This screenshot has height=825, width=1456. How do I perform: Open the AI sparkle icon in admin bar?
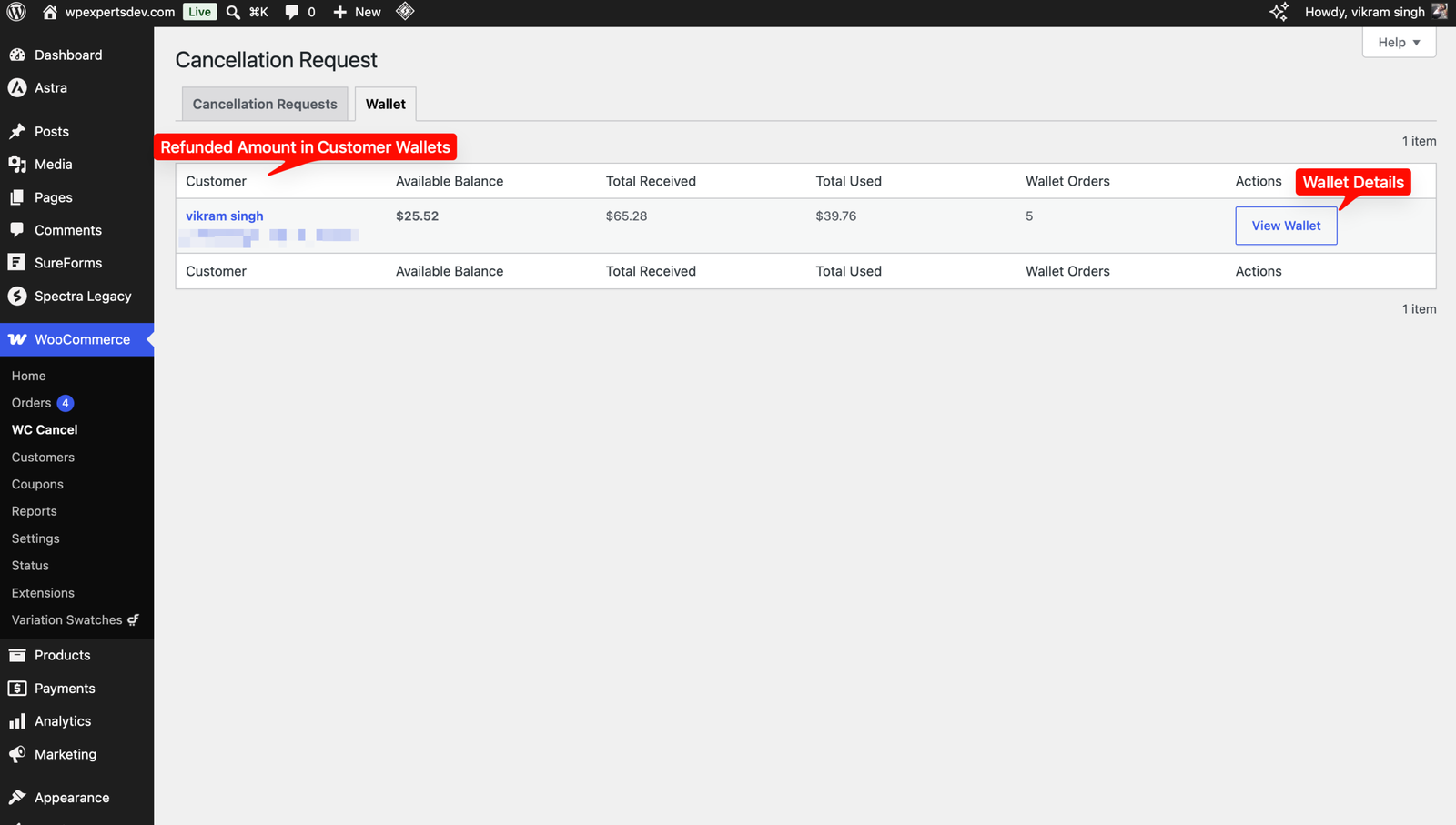point(1279,12)
